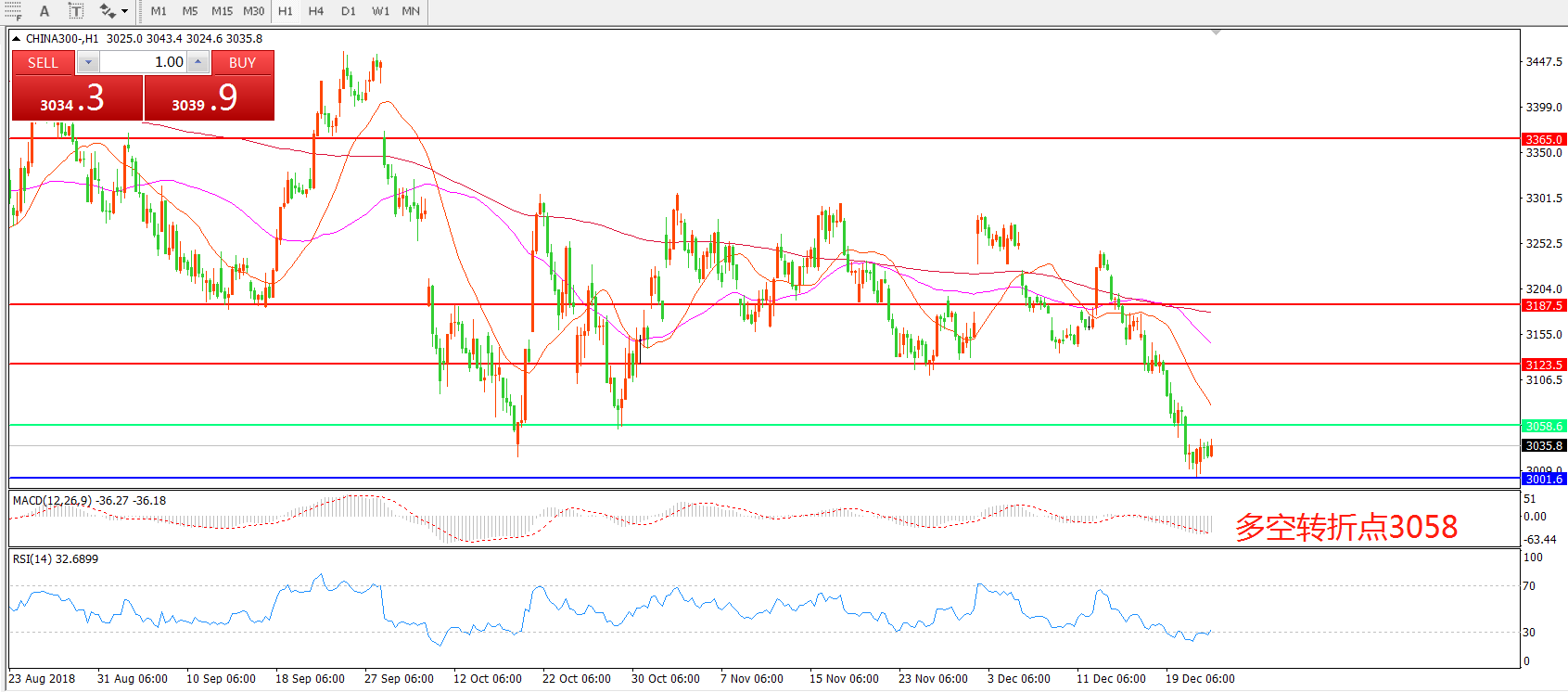Screen dimensions: 1568x692
Task: Click the 3365.0 red price level label
Action: (1544, 139)
